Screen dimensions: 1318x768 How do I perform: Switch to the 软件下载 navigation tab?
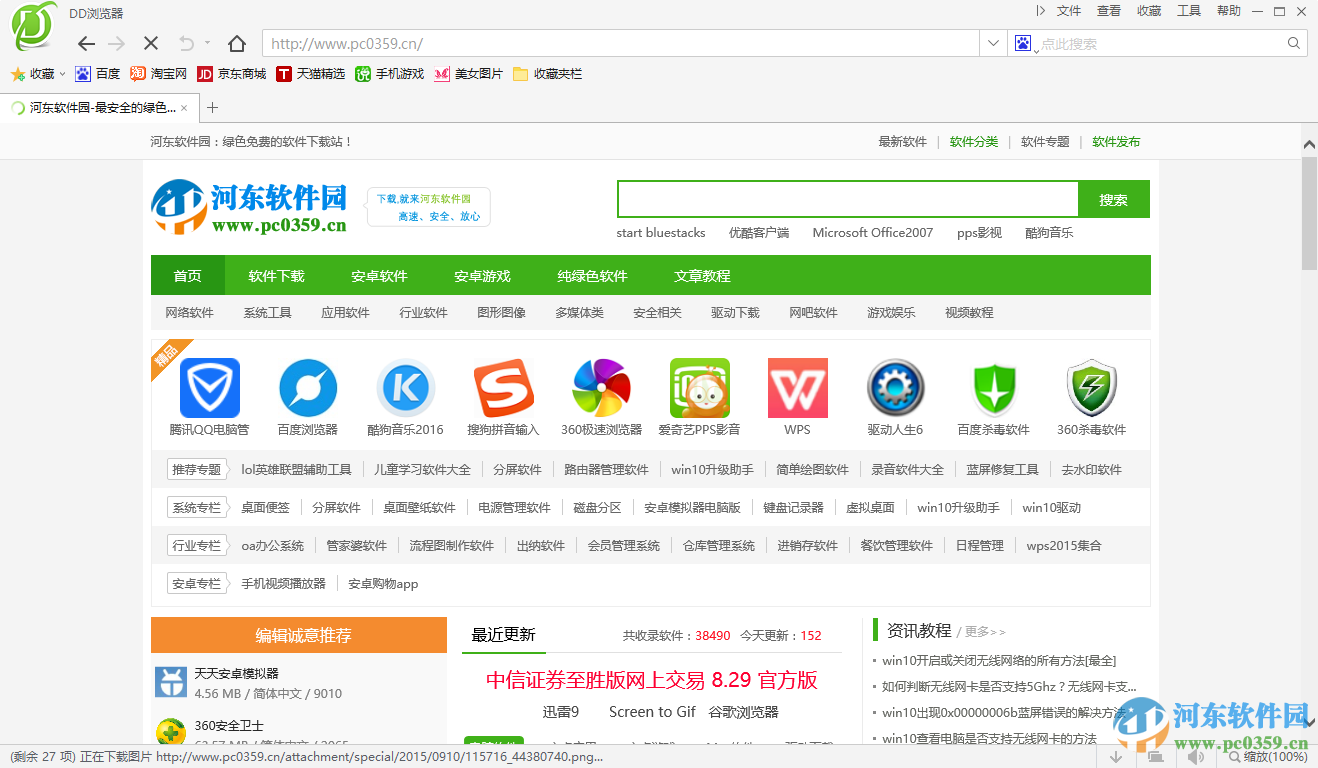click(x=277, y=275)
